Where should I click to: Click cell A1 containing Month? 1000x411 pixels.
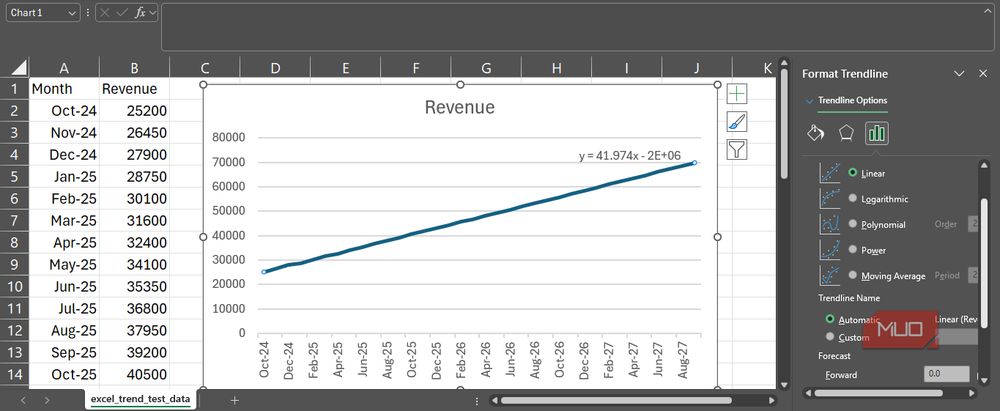pyautogui.click(x=64, y=89)
